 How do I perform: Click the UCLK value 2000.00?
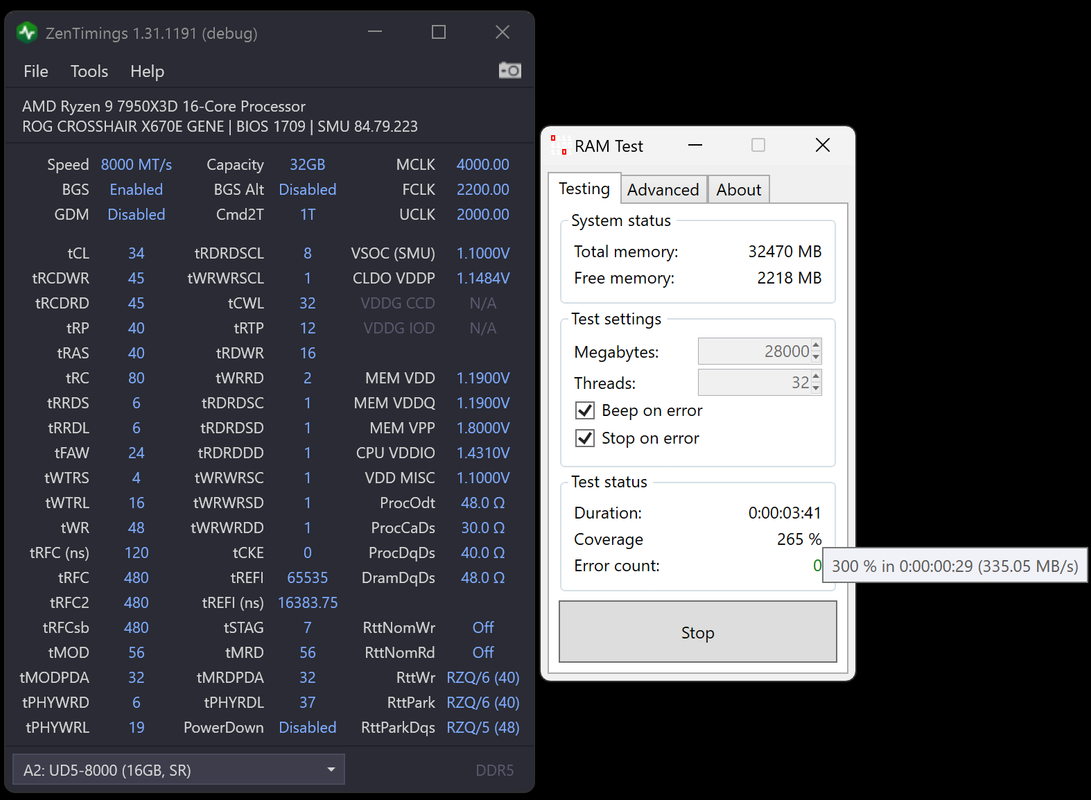483,215
